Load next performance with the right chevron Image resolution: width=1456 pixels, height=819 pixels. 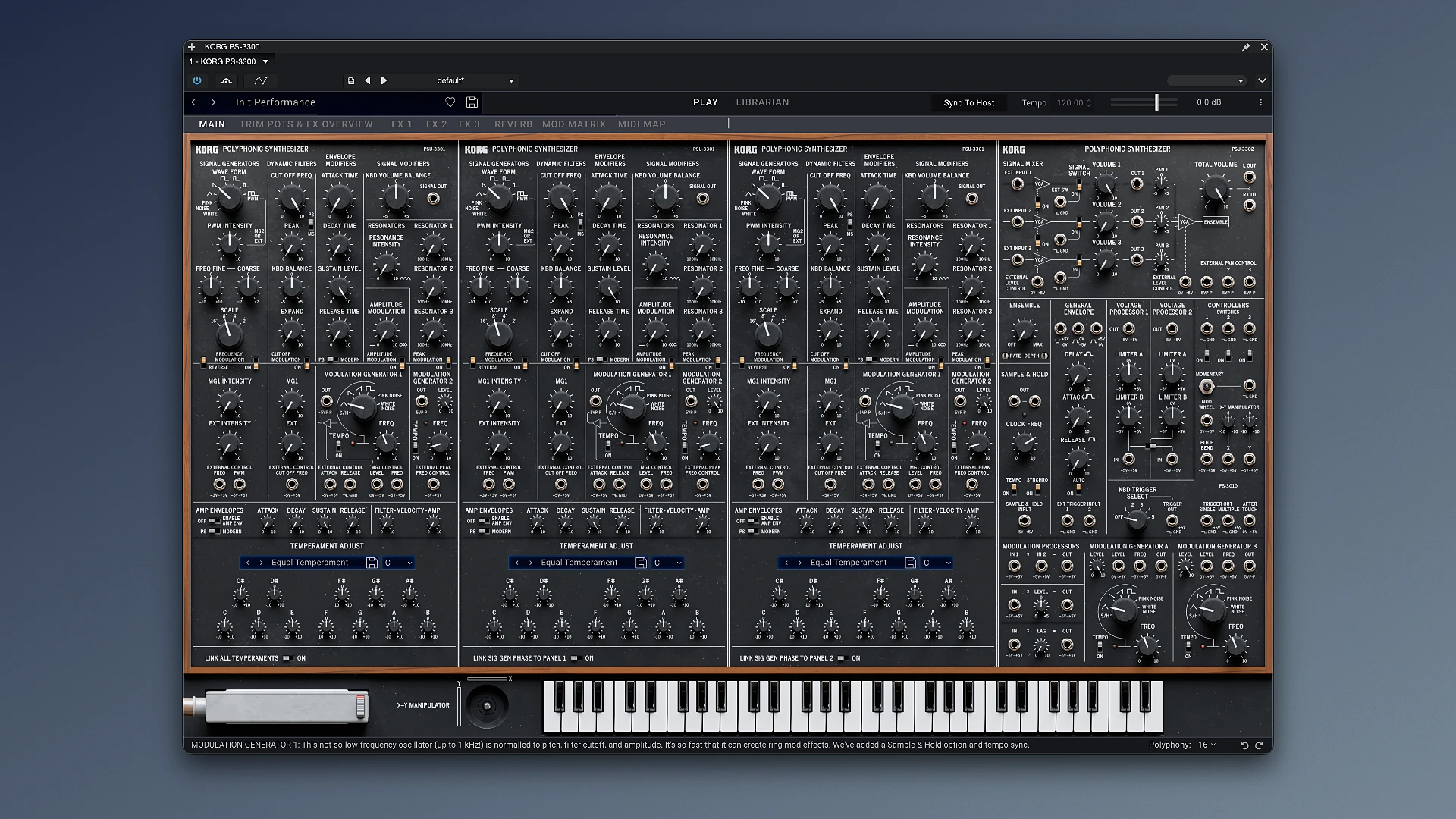click(x=214, y=102)
